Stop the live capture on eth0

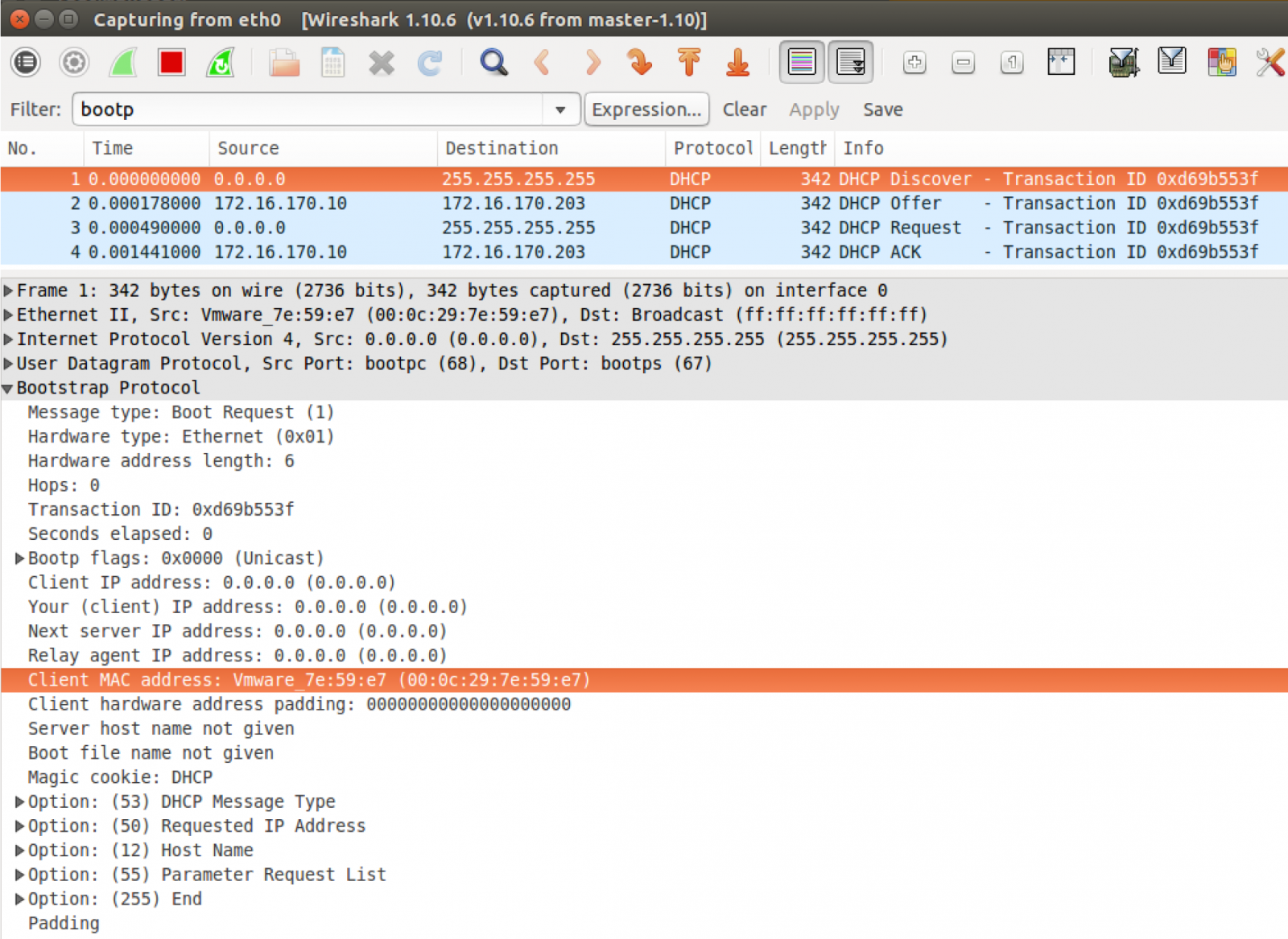(170, 62)
